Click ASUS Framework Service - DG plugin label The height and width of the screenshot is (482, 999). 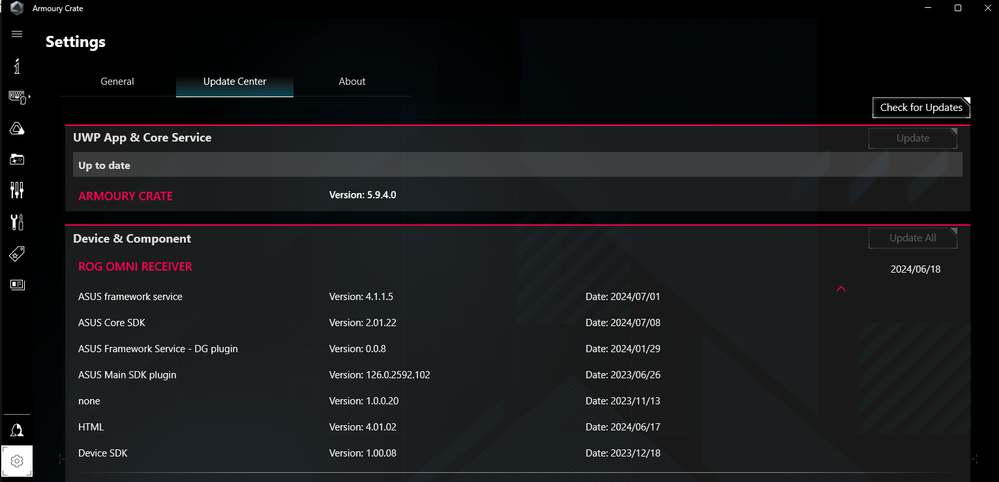(x=158, y=349)
